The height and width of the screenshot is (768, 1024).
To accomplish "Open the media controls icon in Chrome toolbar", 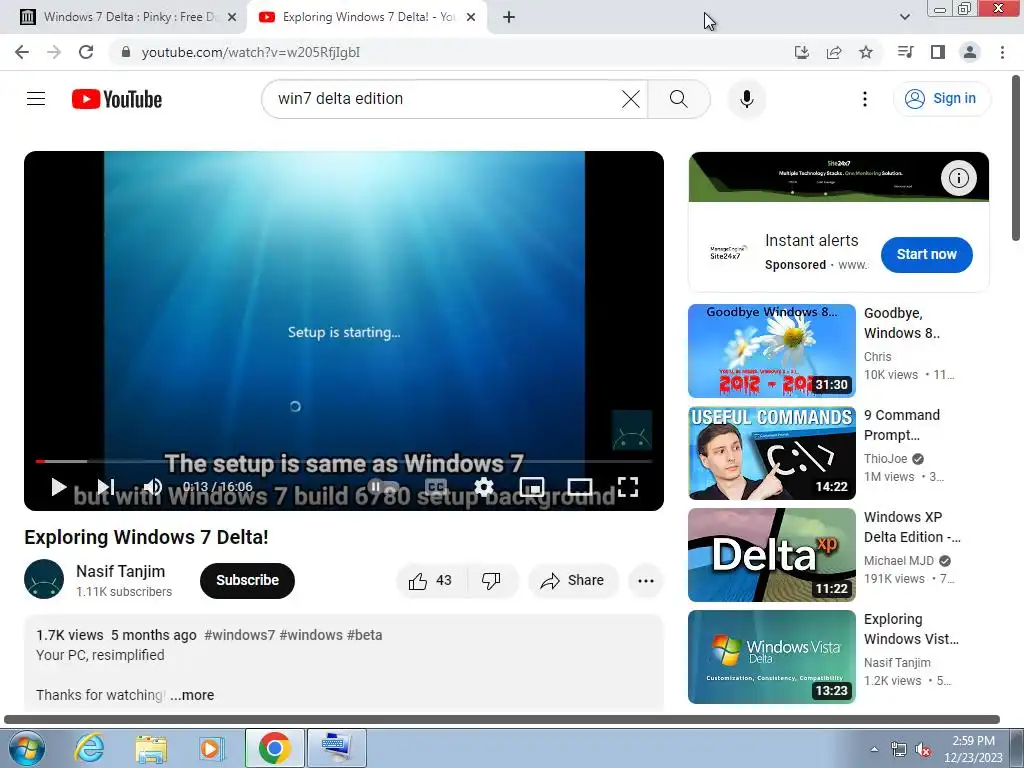I will (905, 52).
